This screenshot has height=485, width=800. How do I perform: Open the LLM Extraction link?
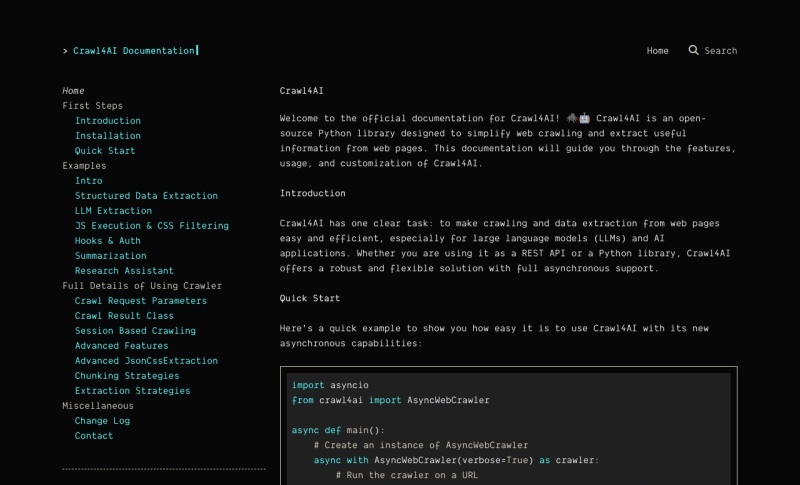pyautogui.click(x=113, y=211)
